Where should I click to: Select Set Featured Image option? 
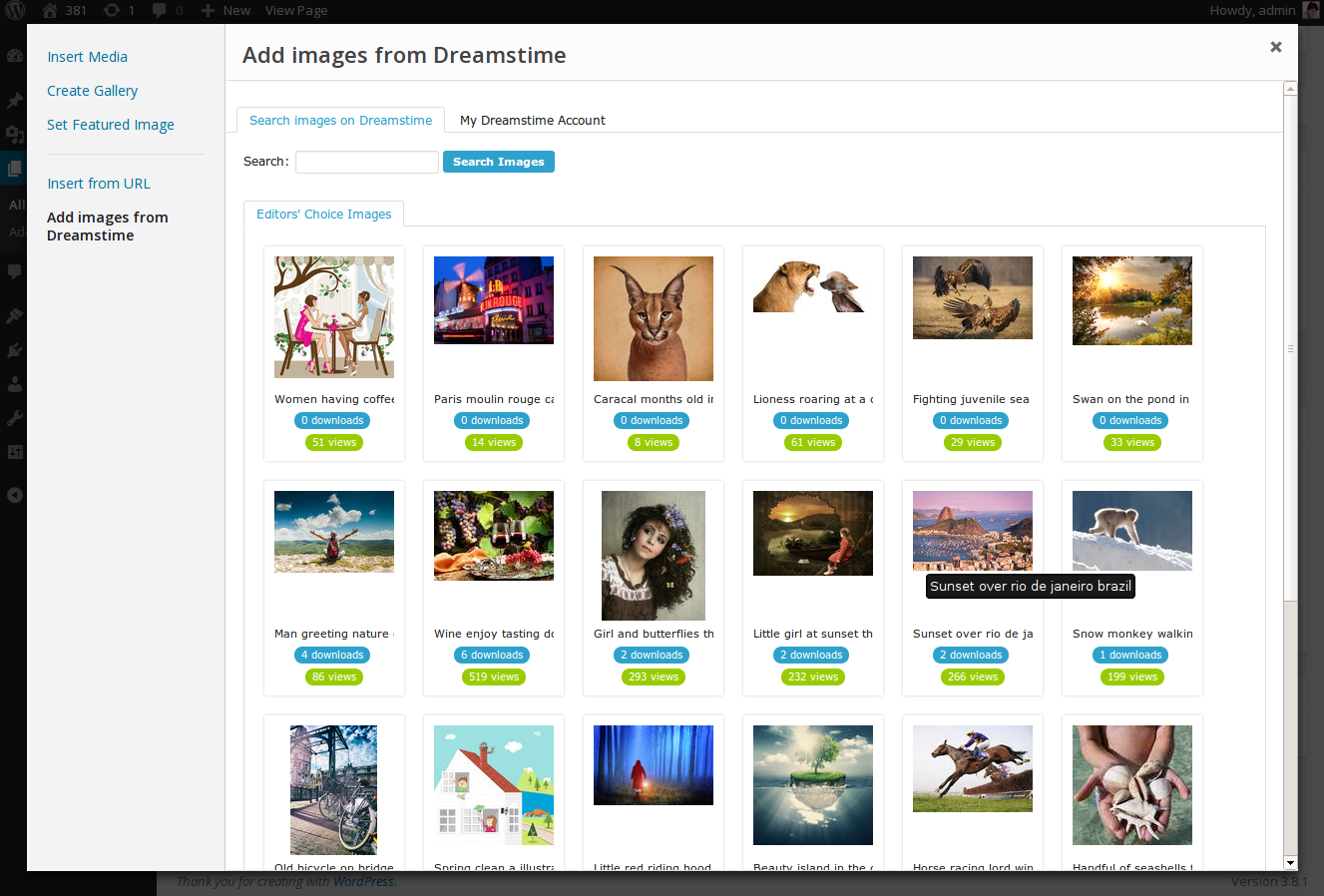click(110, 125)
